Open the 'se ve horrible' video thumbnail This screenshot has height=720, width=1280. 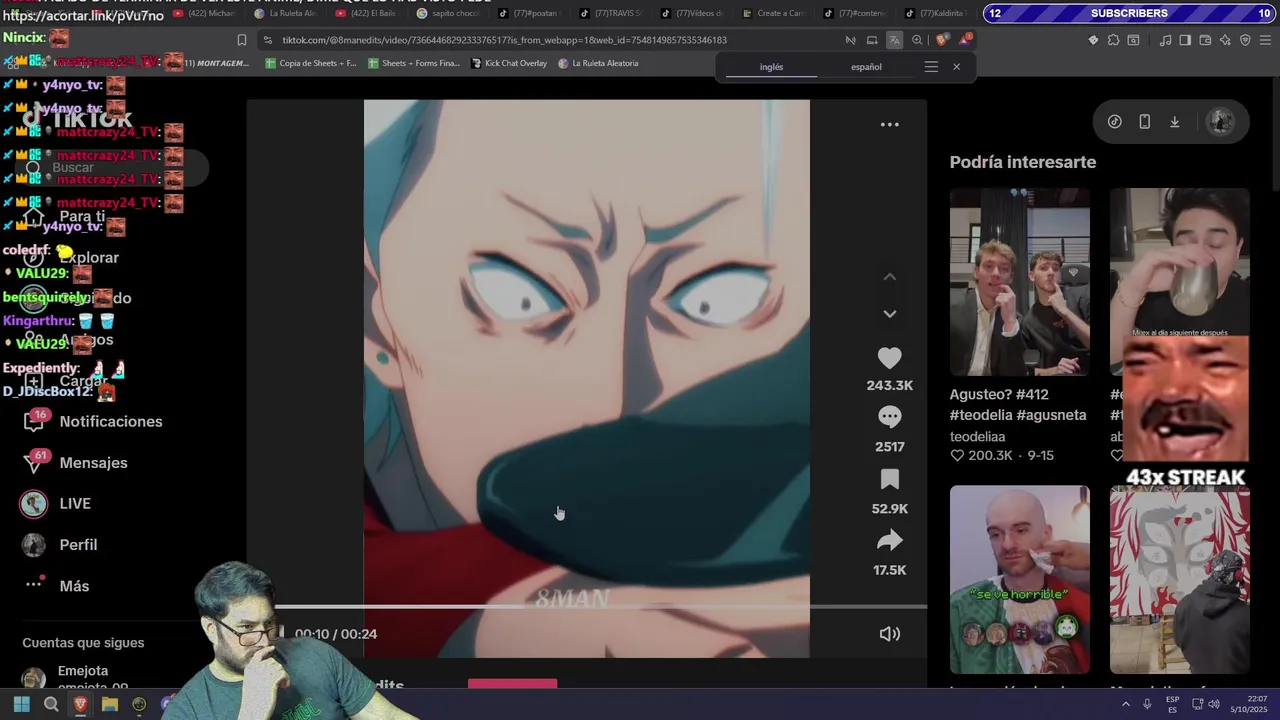[1019, 580]
